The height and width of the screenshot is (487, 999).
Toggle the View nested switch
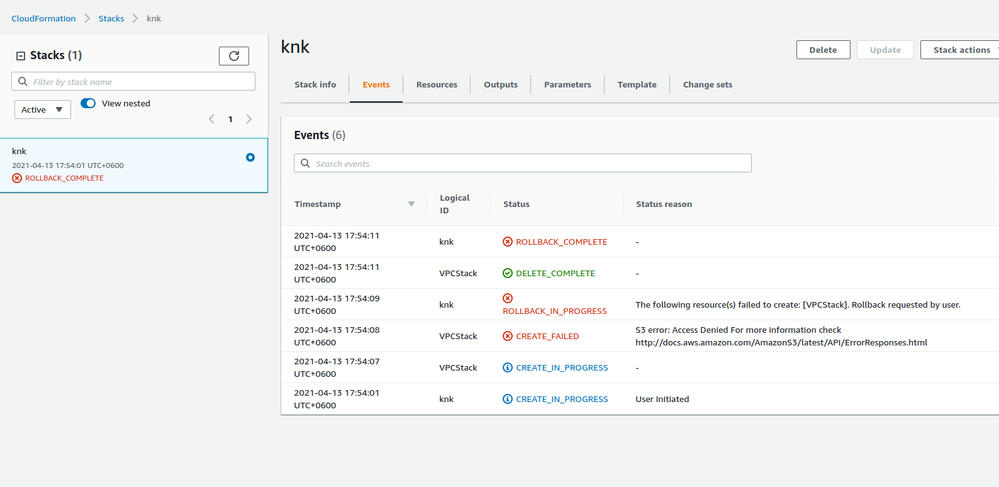[88, 103]
